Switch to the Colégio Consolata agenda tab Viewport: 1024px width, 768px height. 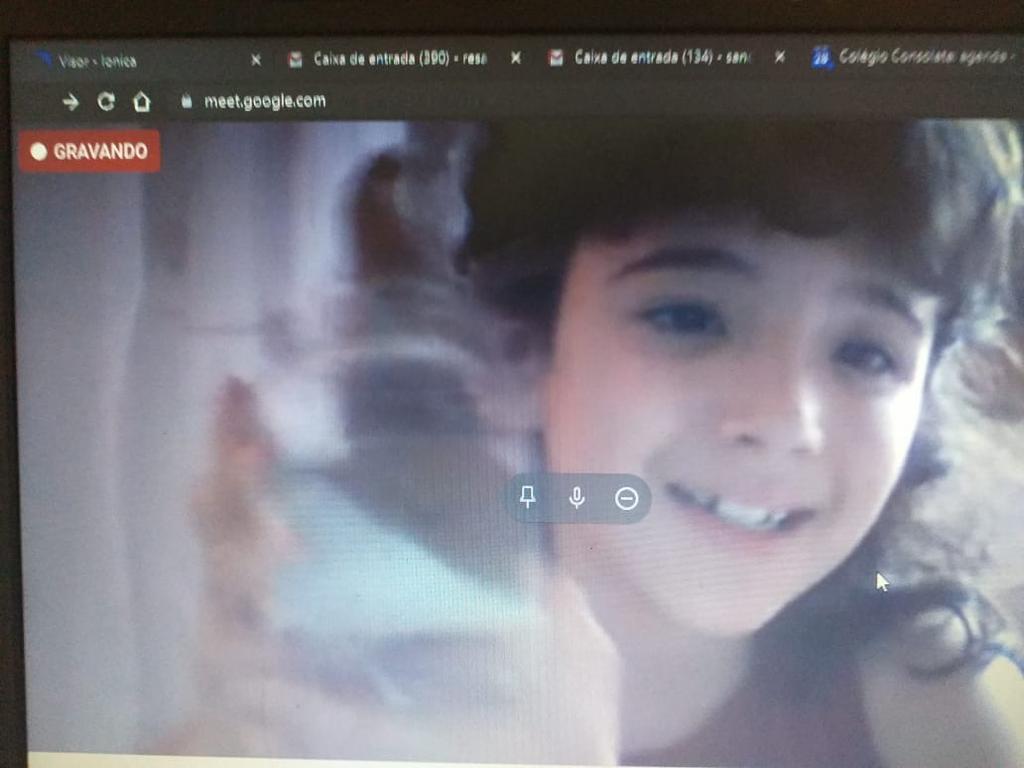[914, 57]
